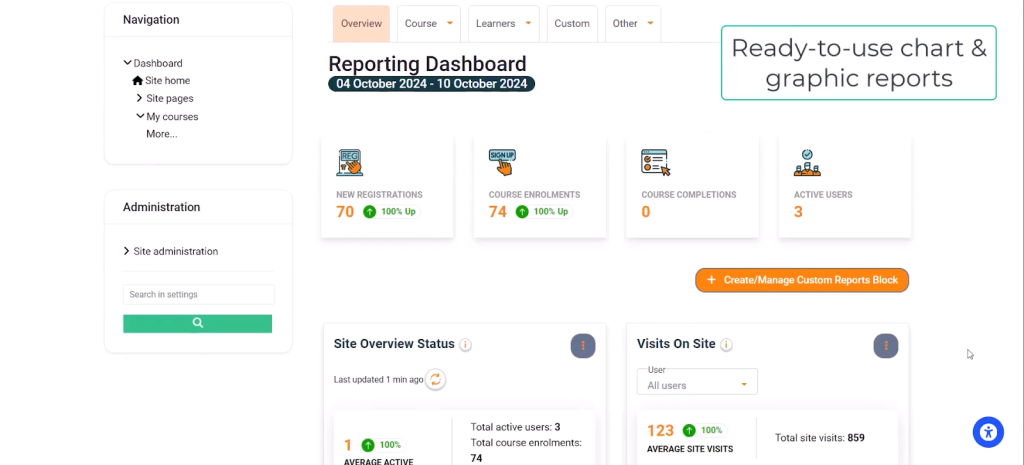Refresh the Site Overview Status data
Viewport: 1024px width, 465px height.
point(436,379)
